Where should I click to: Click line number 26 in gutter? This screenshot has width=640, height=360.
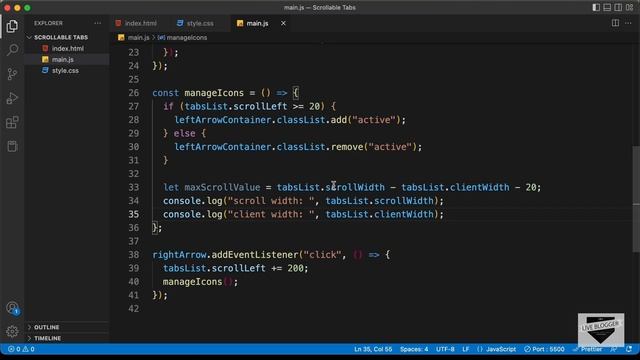(x=133, y=93)
